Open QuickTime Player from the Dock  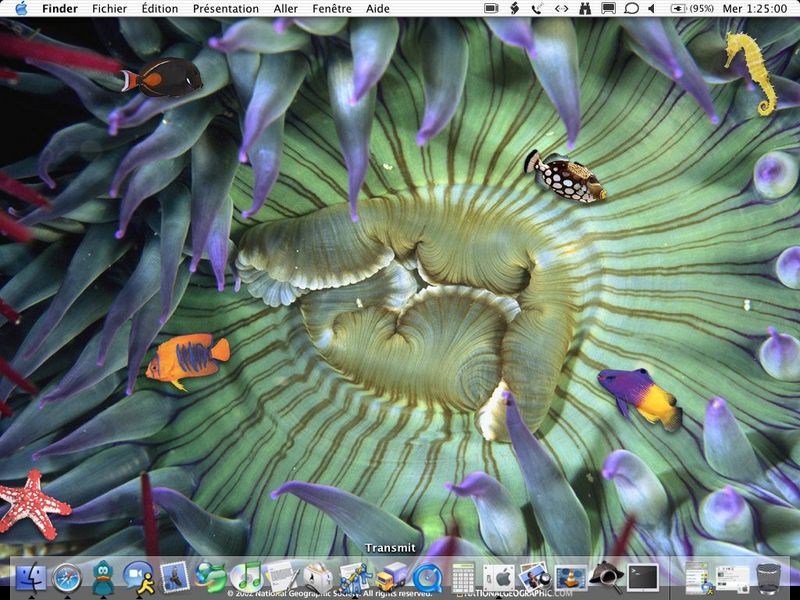[427, 579]
